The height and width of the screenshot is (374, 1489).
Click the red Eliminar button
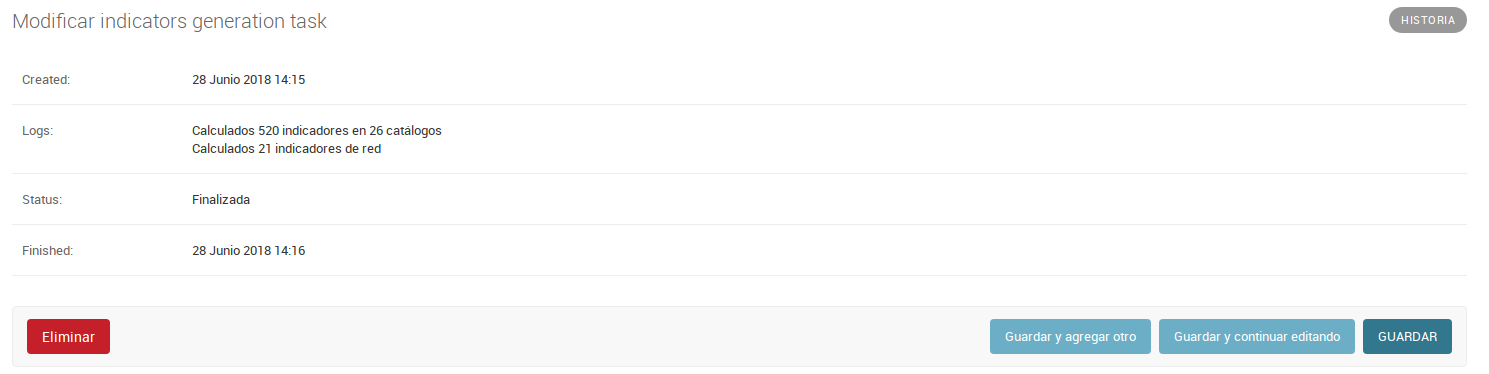68,337
